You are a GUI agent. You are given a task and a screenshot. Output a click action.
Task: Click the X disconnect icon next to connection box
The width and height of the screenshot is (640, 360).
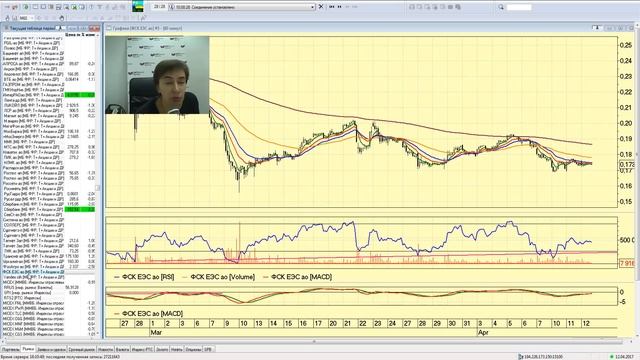[x=321, y=7]
